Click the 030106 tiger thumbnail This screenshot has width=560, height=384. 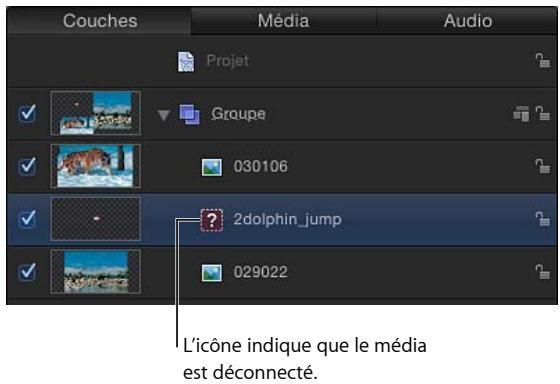point(96,166)
